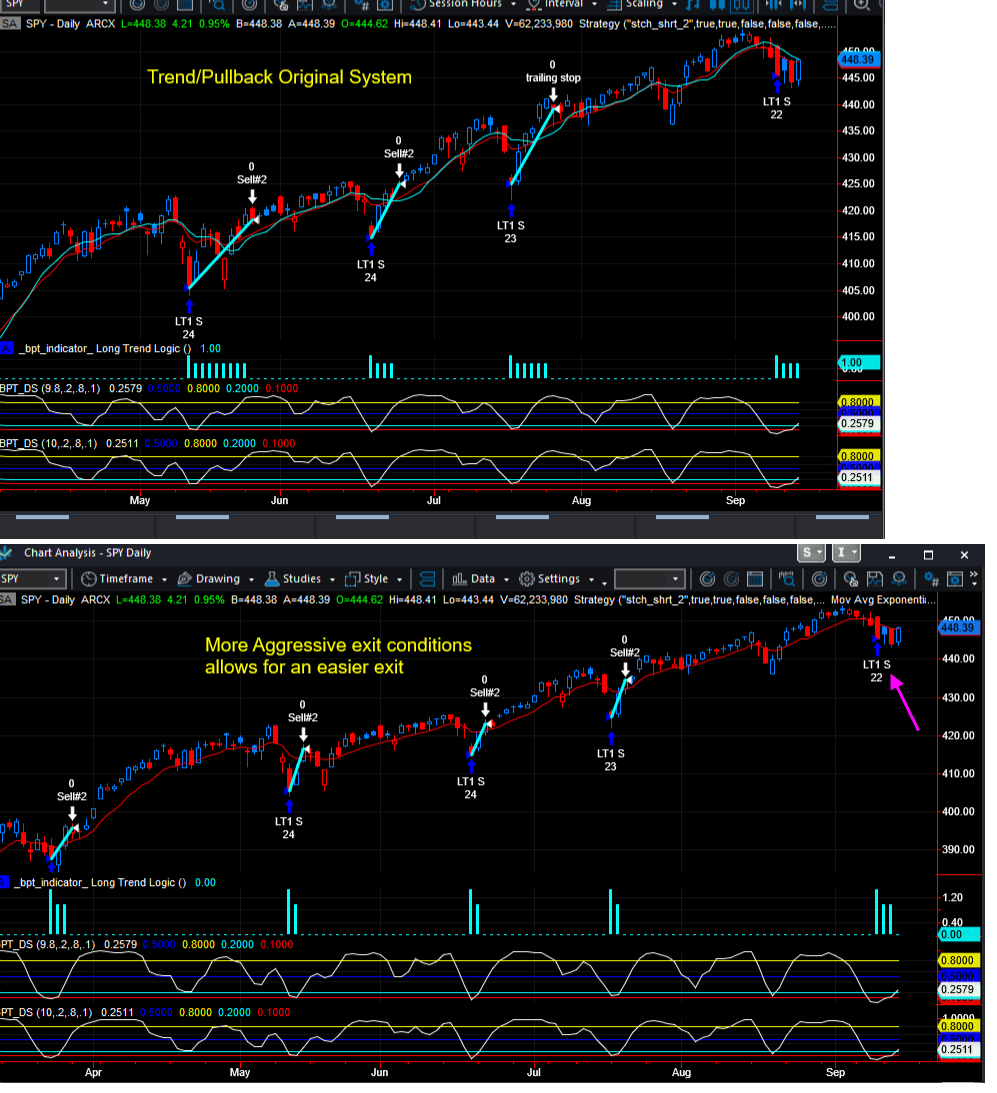Click the window-with-gear icon in lower toolbar
The width and height of the screenshot is (997, 1093).
click(954, 579)
